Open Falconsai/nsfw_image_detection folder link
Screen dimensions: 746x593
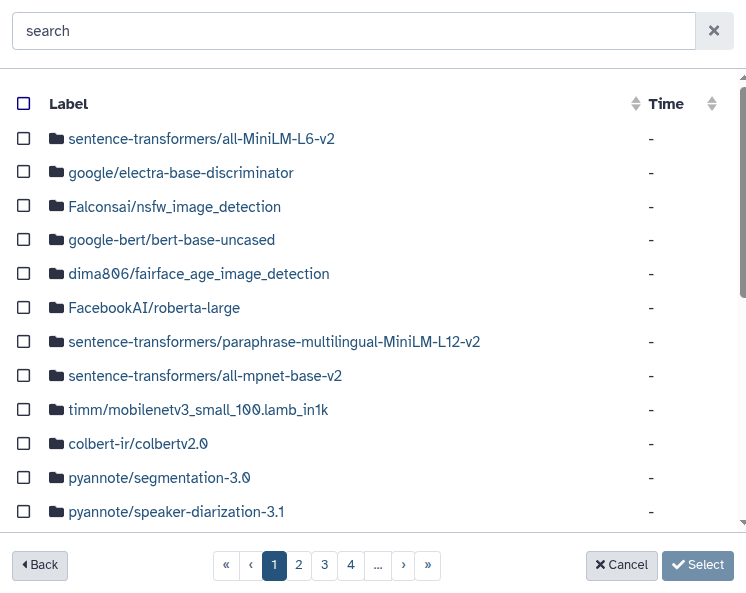175,207
